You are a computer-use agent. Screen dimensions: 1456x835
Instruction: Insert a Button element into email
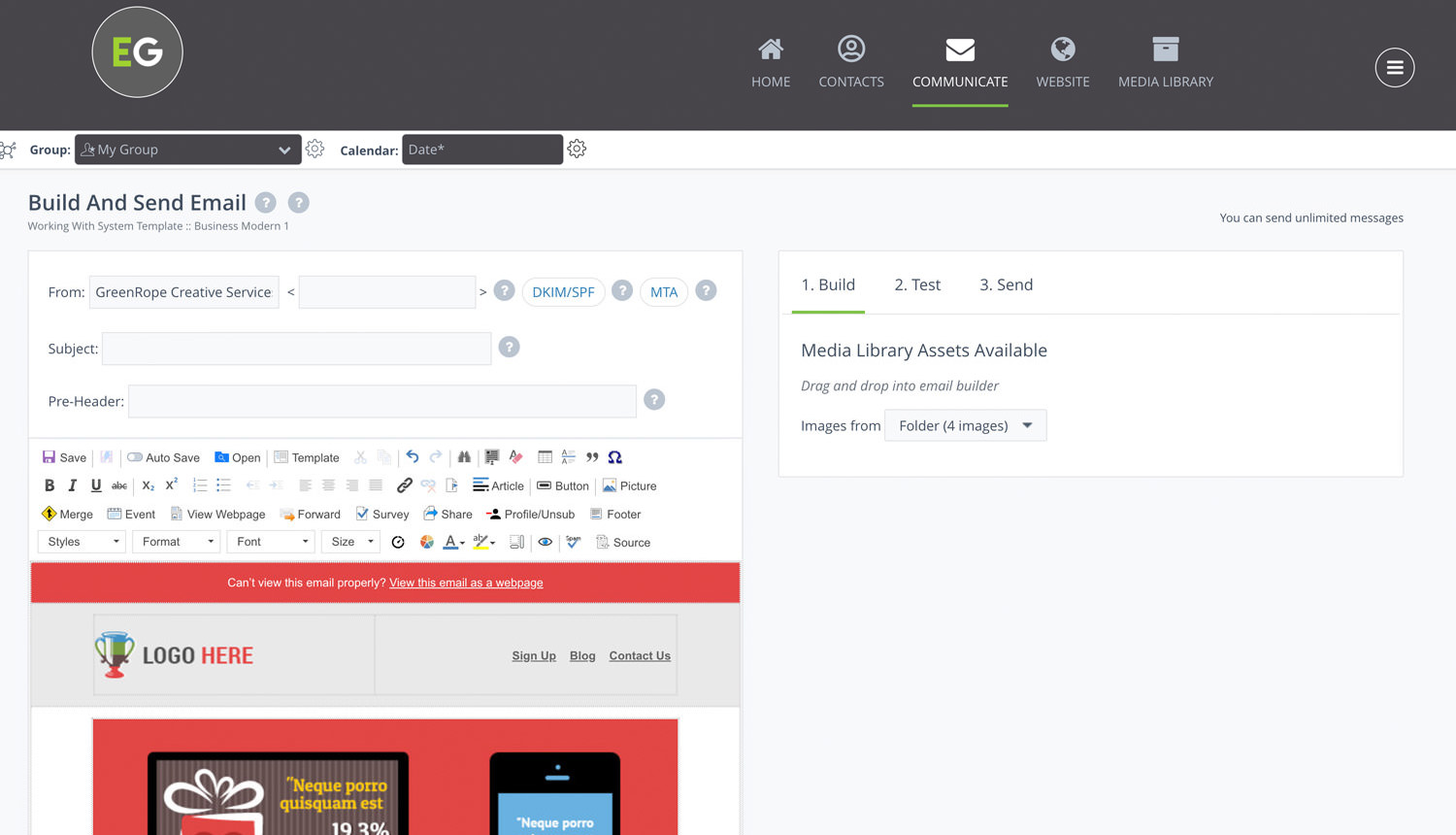(563, 485)
